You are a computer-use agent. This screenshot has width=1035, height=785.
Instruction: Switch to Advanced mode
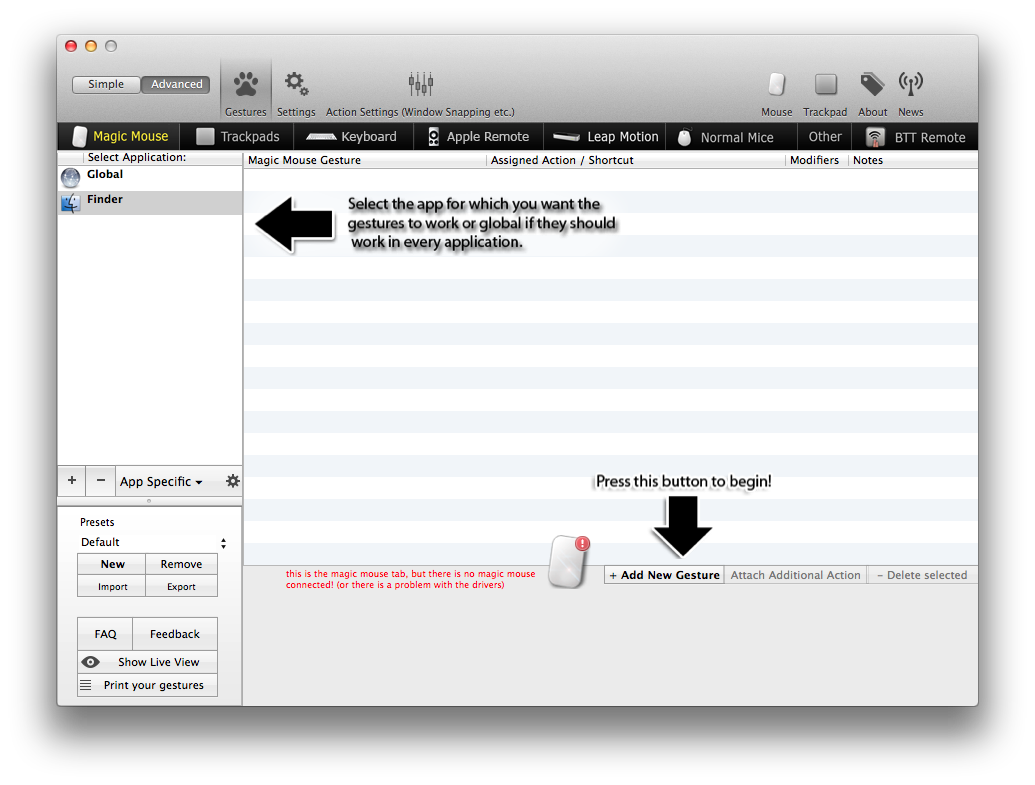pos(176,85)
